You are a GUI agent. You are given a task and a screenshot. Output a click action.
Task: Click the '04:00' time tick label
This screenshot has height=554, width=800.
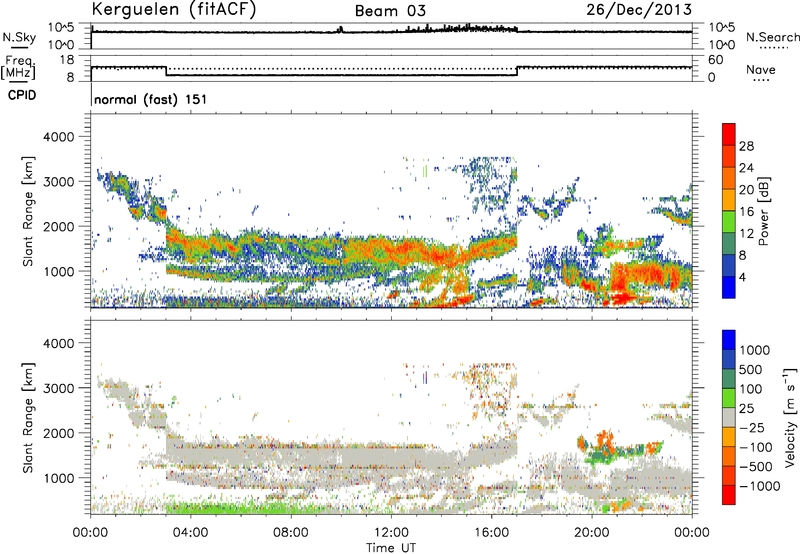(190, 533)
